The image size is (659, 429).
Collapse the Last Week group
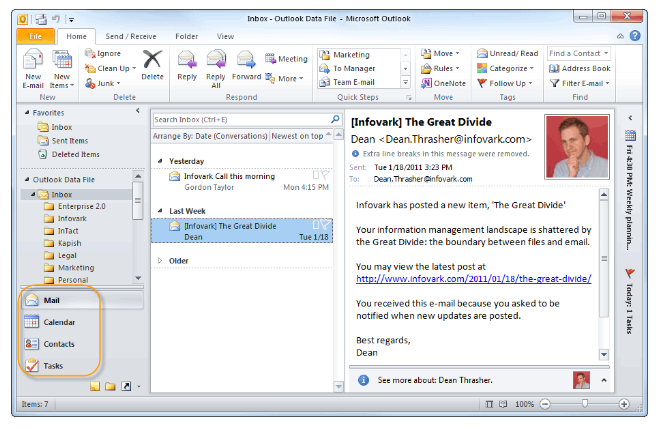(x=160, y=211)
